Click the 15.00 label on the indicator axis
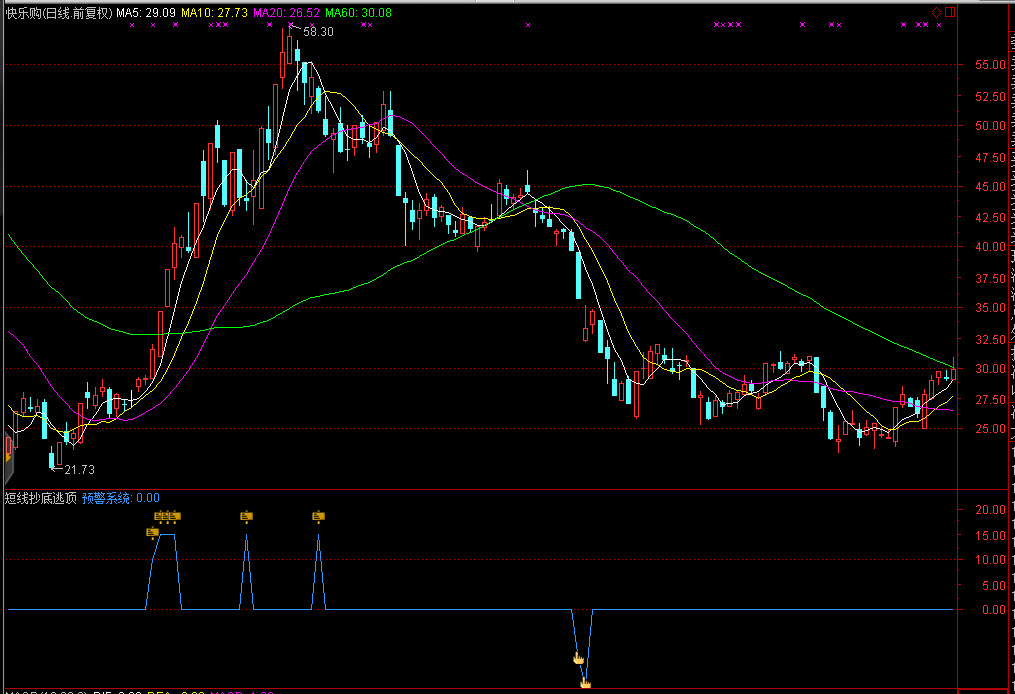 pos(991,534)
